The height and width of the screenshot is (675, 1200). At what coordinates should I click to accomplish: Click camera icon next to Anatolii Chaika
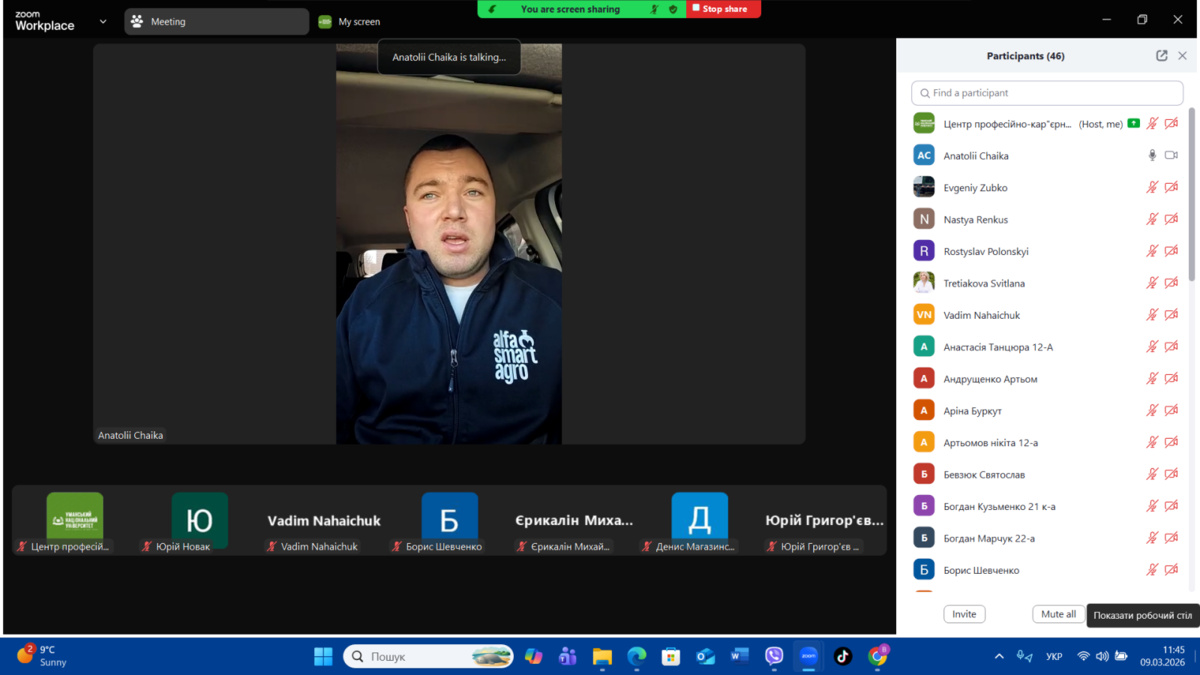coord(1171,156)
